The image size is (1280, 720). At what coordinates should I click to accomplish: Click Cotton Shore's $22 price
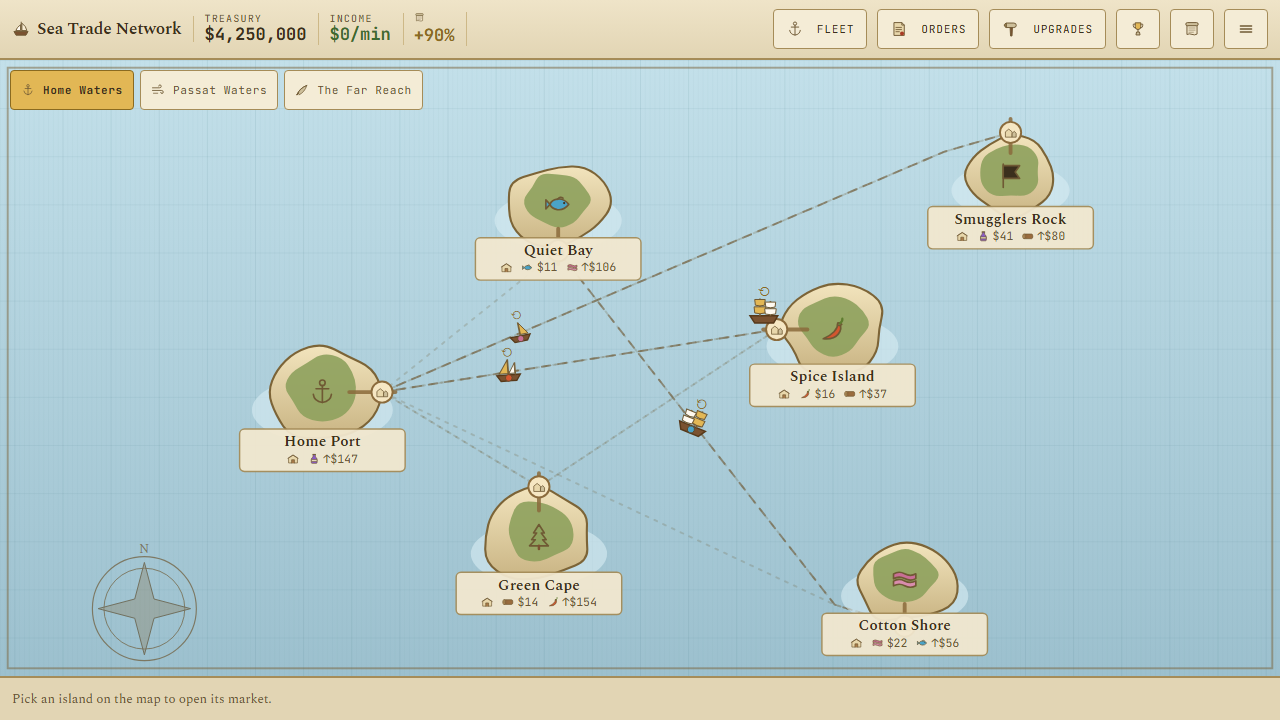point(897,644)
